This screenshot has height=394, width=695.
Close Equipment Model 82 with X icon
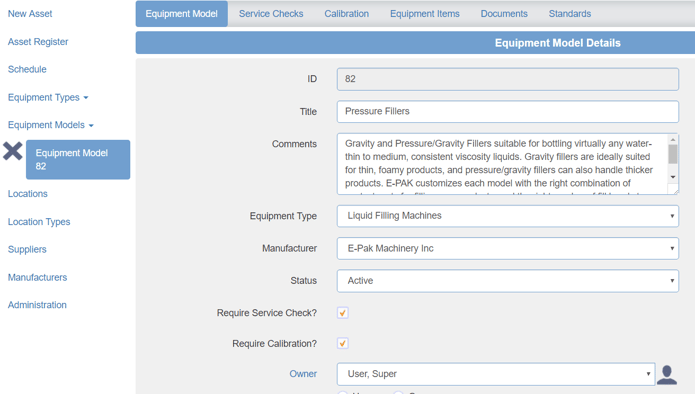point(13,151)
